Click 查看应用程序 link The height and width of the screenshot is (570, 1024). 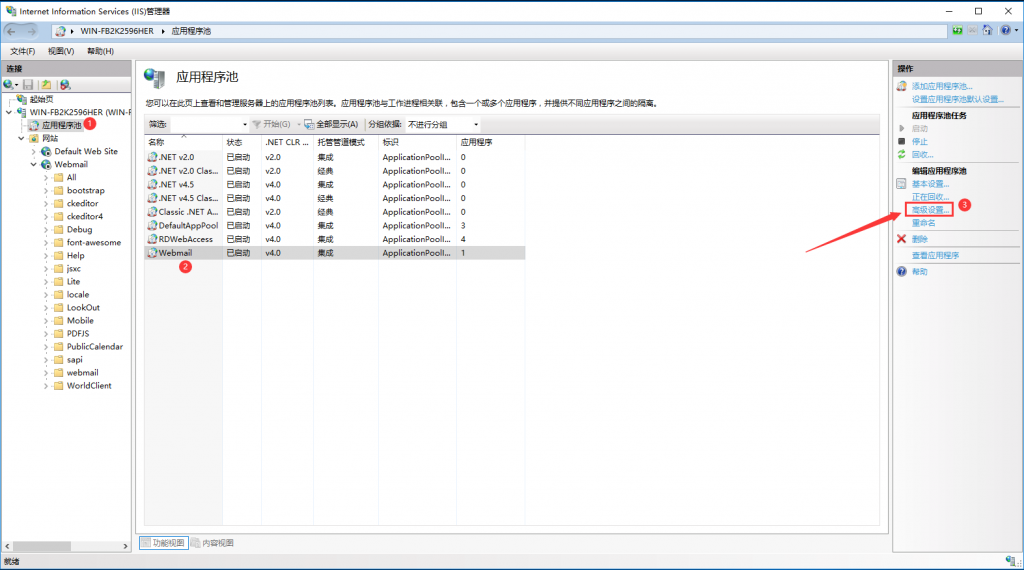[935, 255]
